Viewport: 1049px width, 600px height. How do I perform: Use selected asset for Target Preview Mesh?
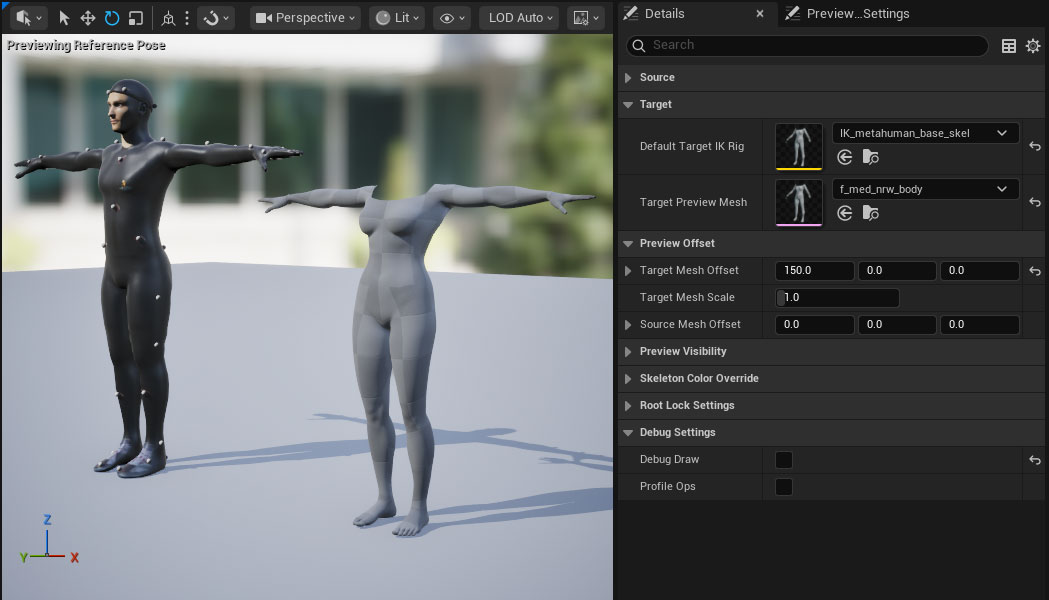point(845,213)
